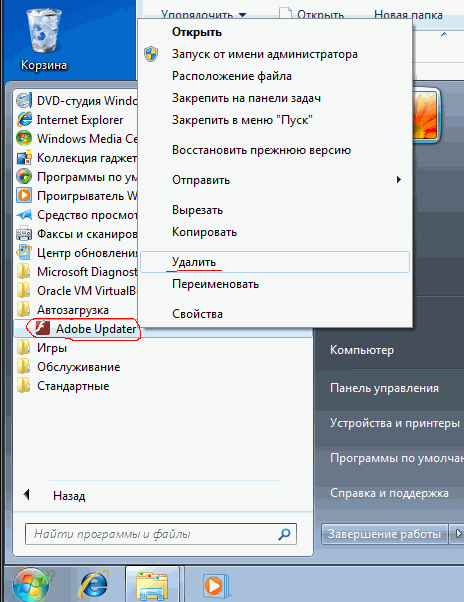Click the Adobe Updater Flash icon

[x=43, y=329]
